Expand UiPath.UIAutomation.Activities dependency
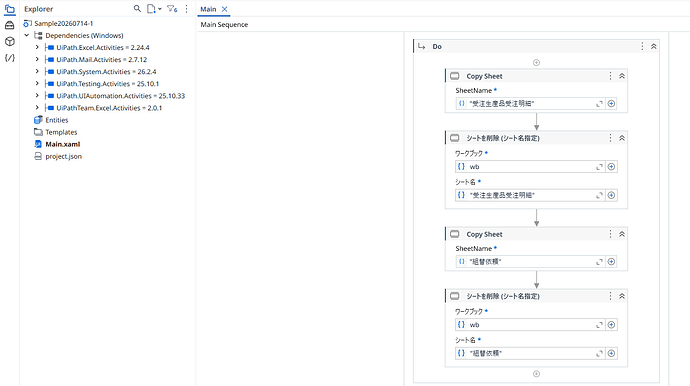690x386 pixels. [37, 96]
